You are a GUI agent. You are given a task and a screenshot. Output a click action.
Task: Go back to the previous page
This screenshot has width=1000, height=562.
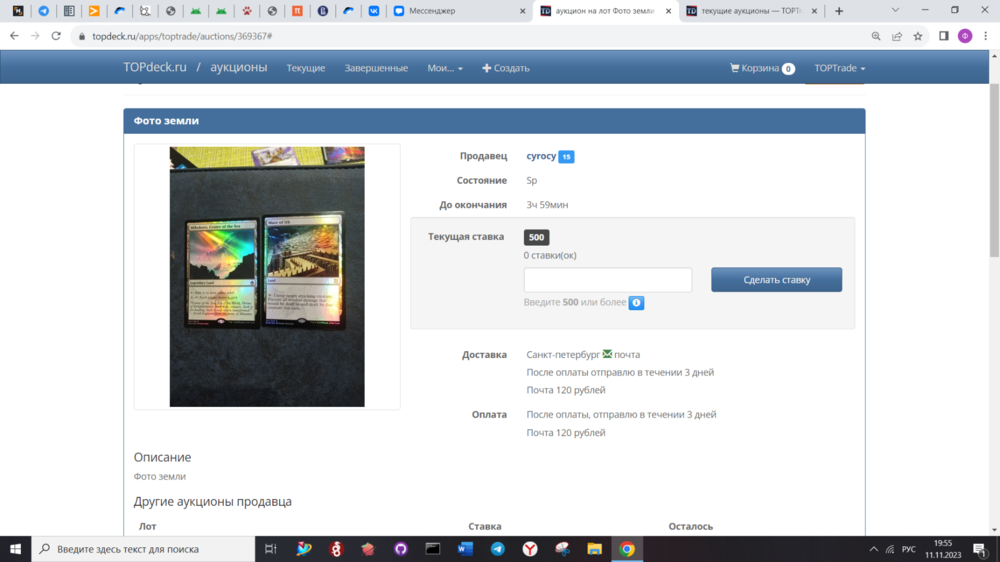click(x=14, y=36)
